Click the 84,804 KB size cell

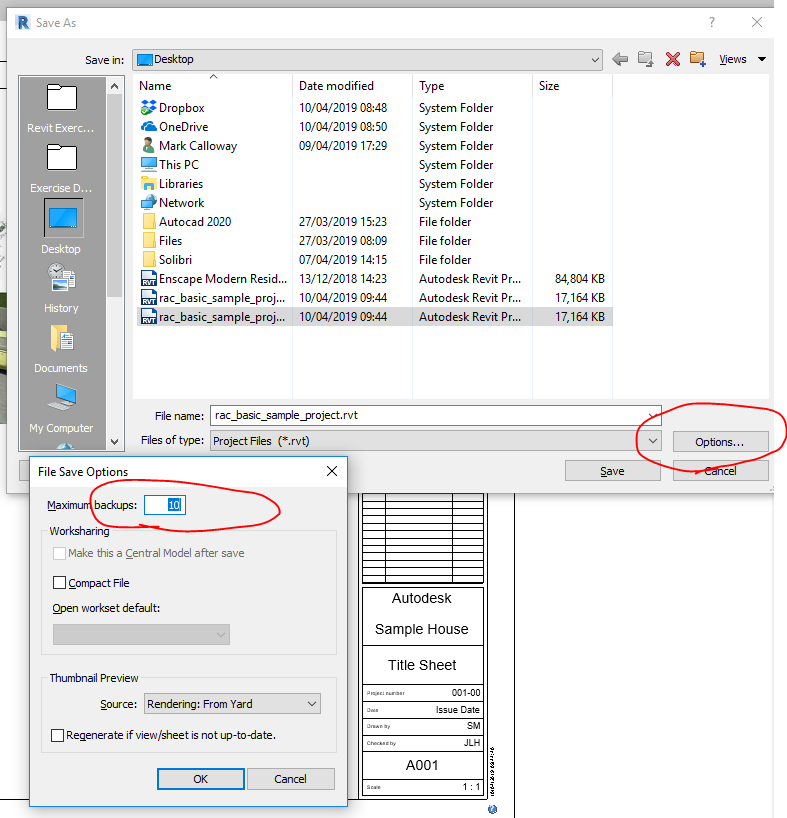579,279
